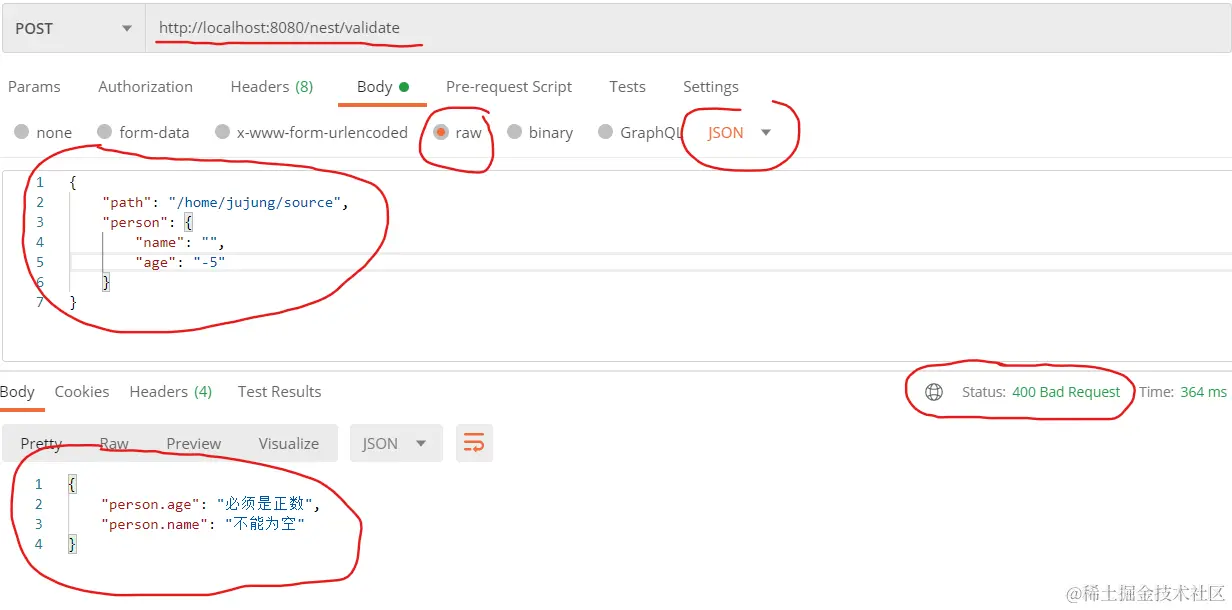
Task: Toggle the wrap lines icon
Action: (474, 444)
